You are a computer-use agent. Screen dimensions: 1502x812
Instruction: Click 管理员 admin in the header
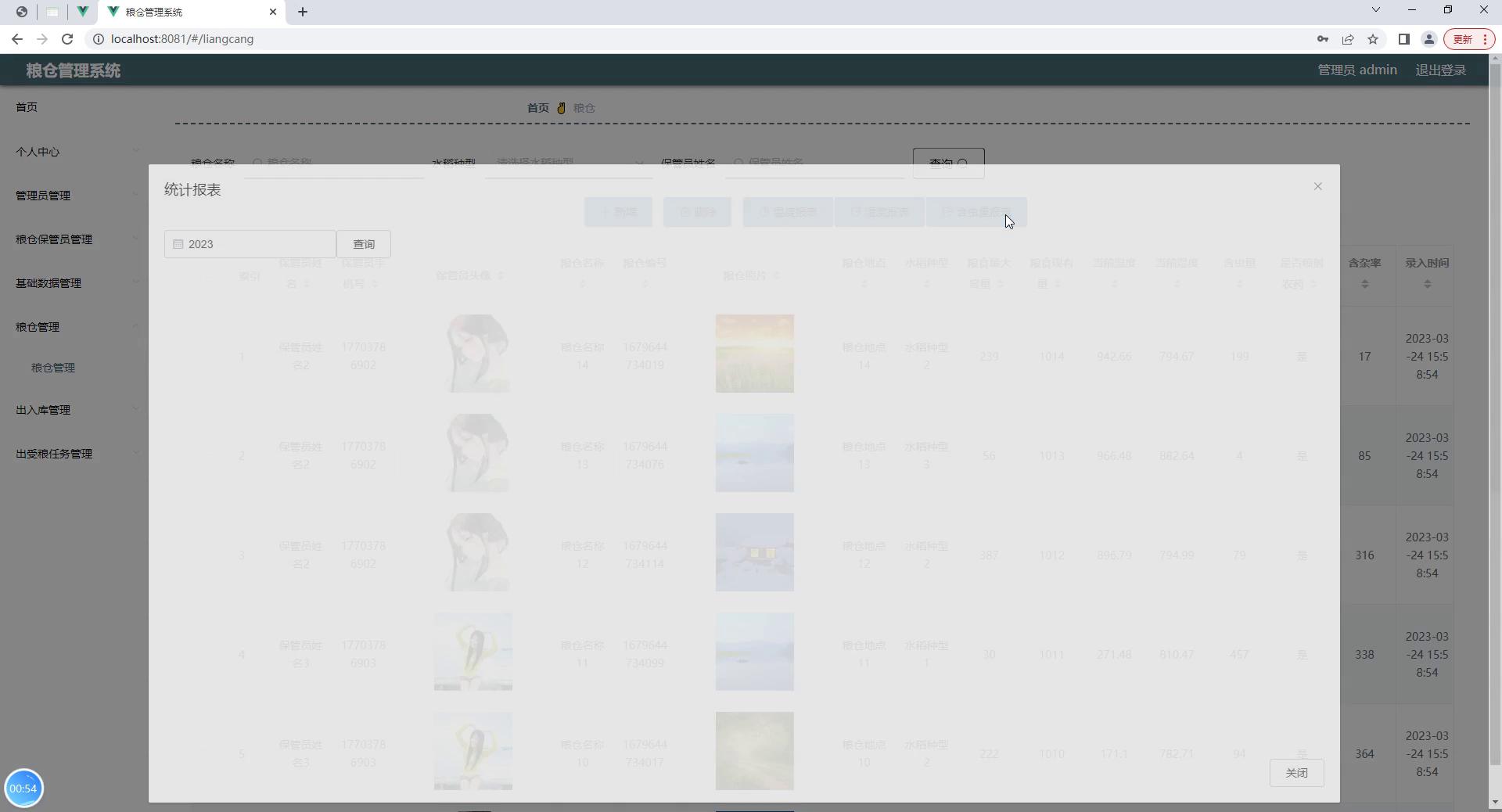[x=1357, y=70]
